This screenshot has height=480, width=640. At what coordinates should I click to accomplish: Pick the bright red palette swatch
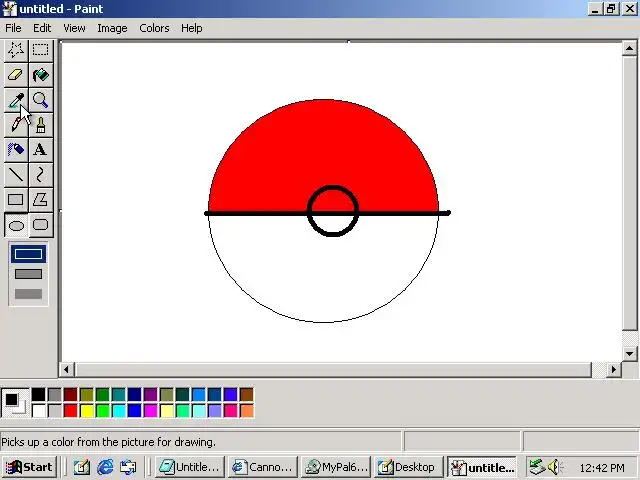click(x=71, y=411)
